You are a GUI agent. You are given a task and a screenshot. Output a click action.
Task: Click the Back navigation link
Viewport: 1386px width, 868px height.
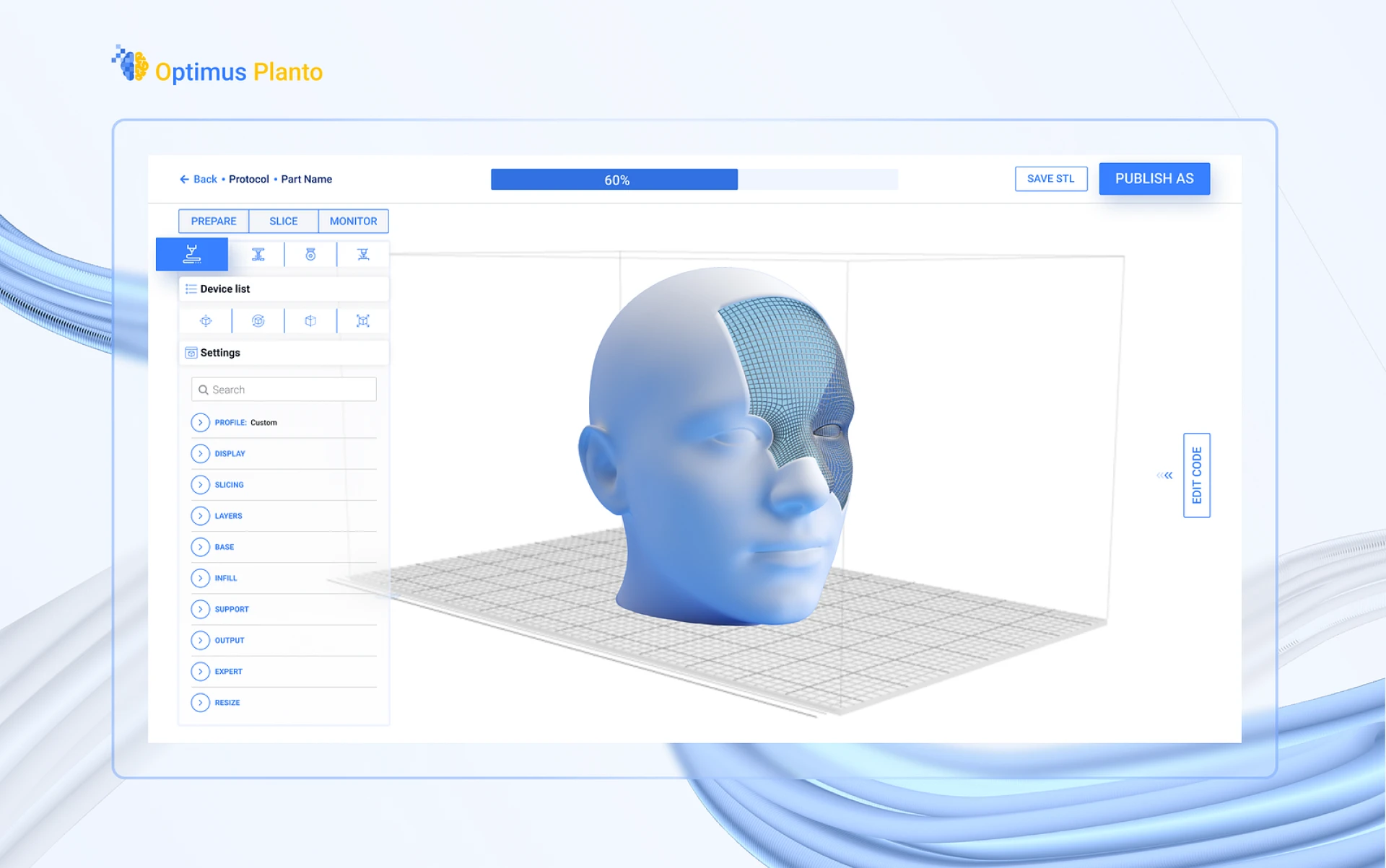pos(198,179)
